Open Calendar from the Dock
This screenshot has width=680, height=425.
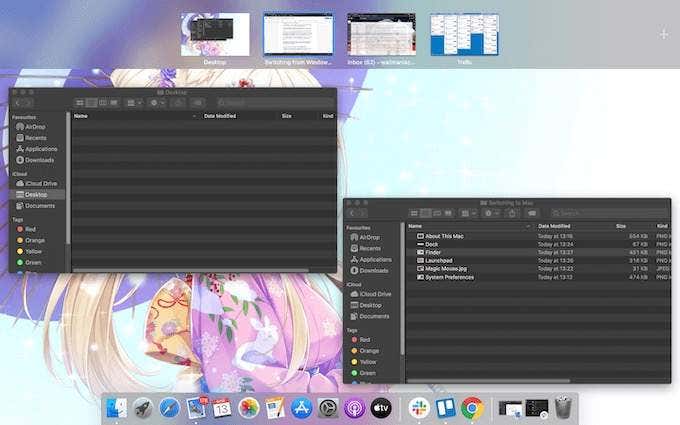point(222,408)
